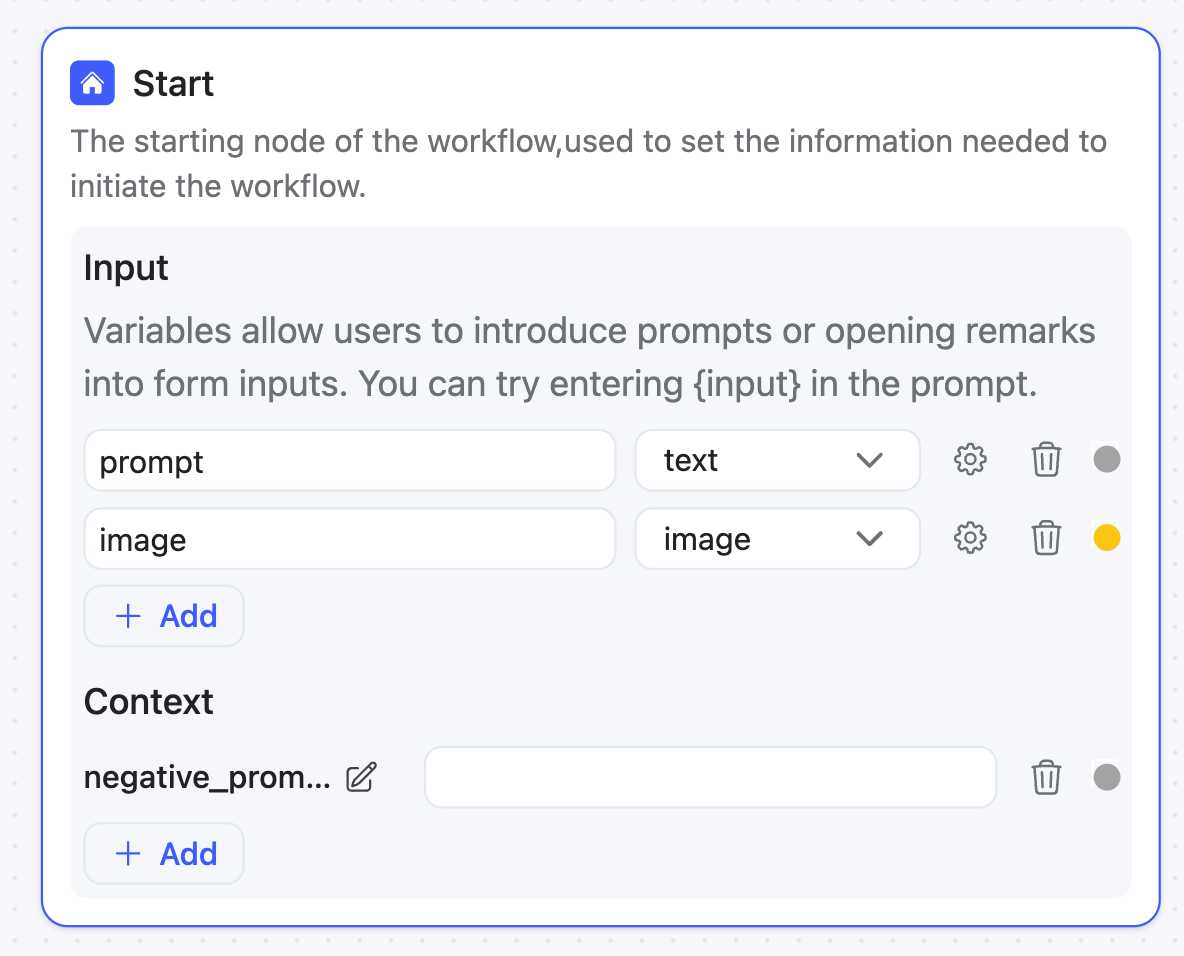This screenshot has height=956, width=1184.
Task: Delete the prompt variable with its trash icon
Action: (1046, 460)
